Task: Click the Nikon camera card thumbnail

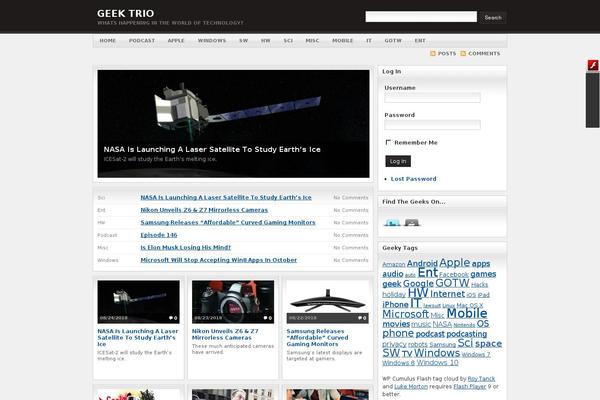Action: (233, 302)
